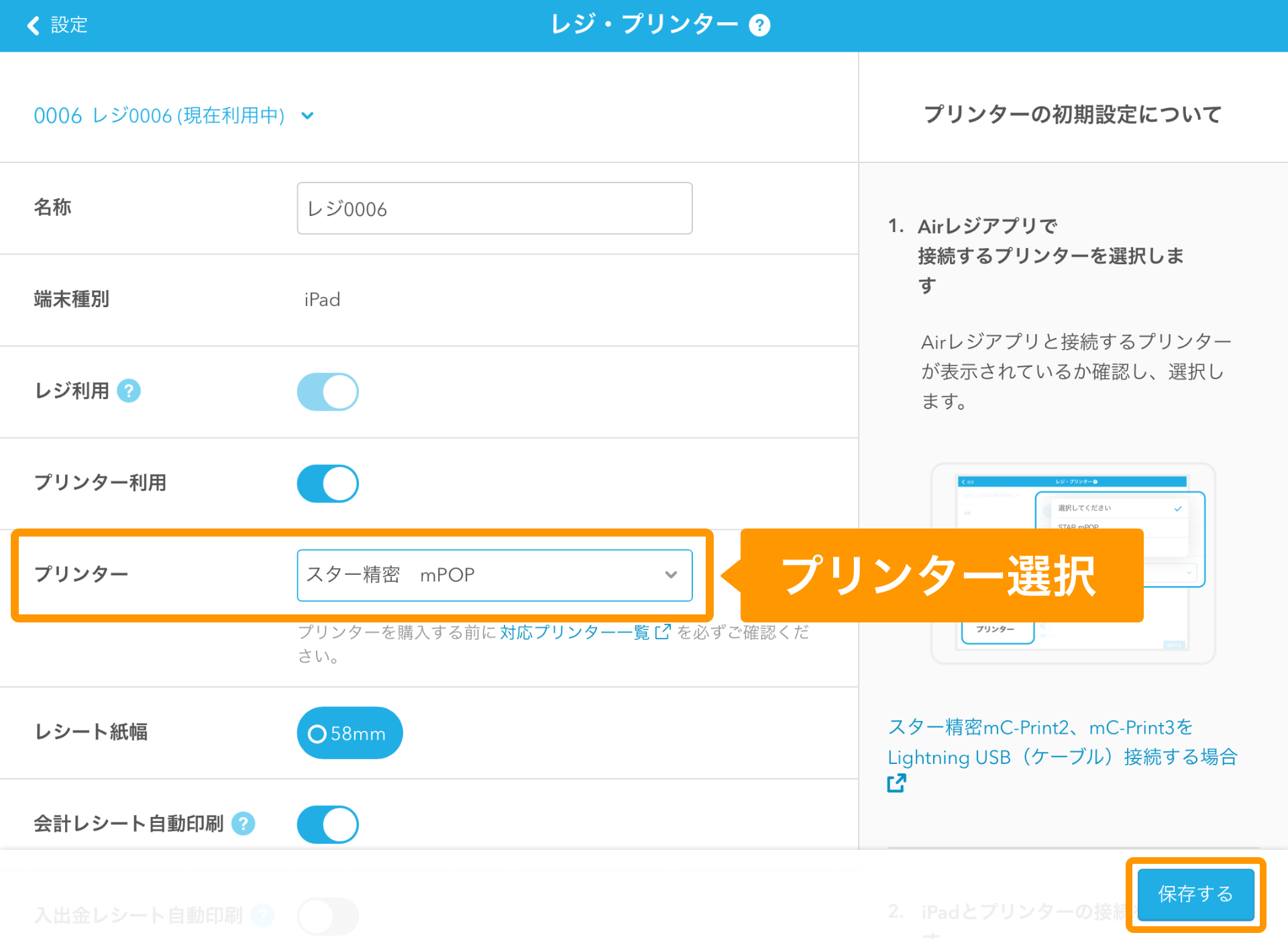Screen dimensions: 1288x939
Task: Open help icon beside 会計レシート自動印刷
Action: [244, 823]
